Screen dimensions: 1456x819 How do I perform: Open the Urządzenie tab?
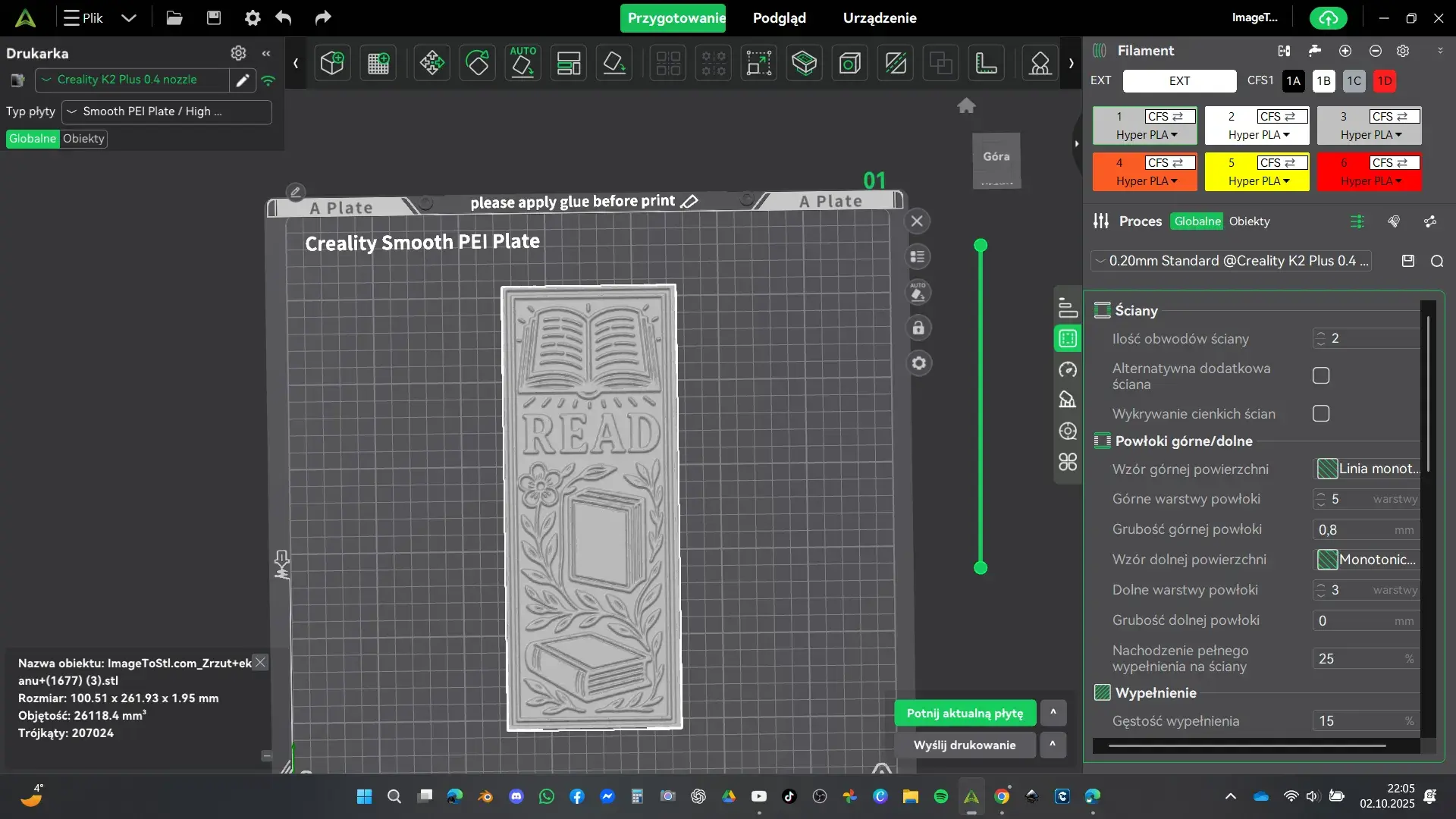880,18
